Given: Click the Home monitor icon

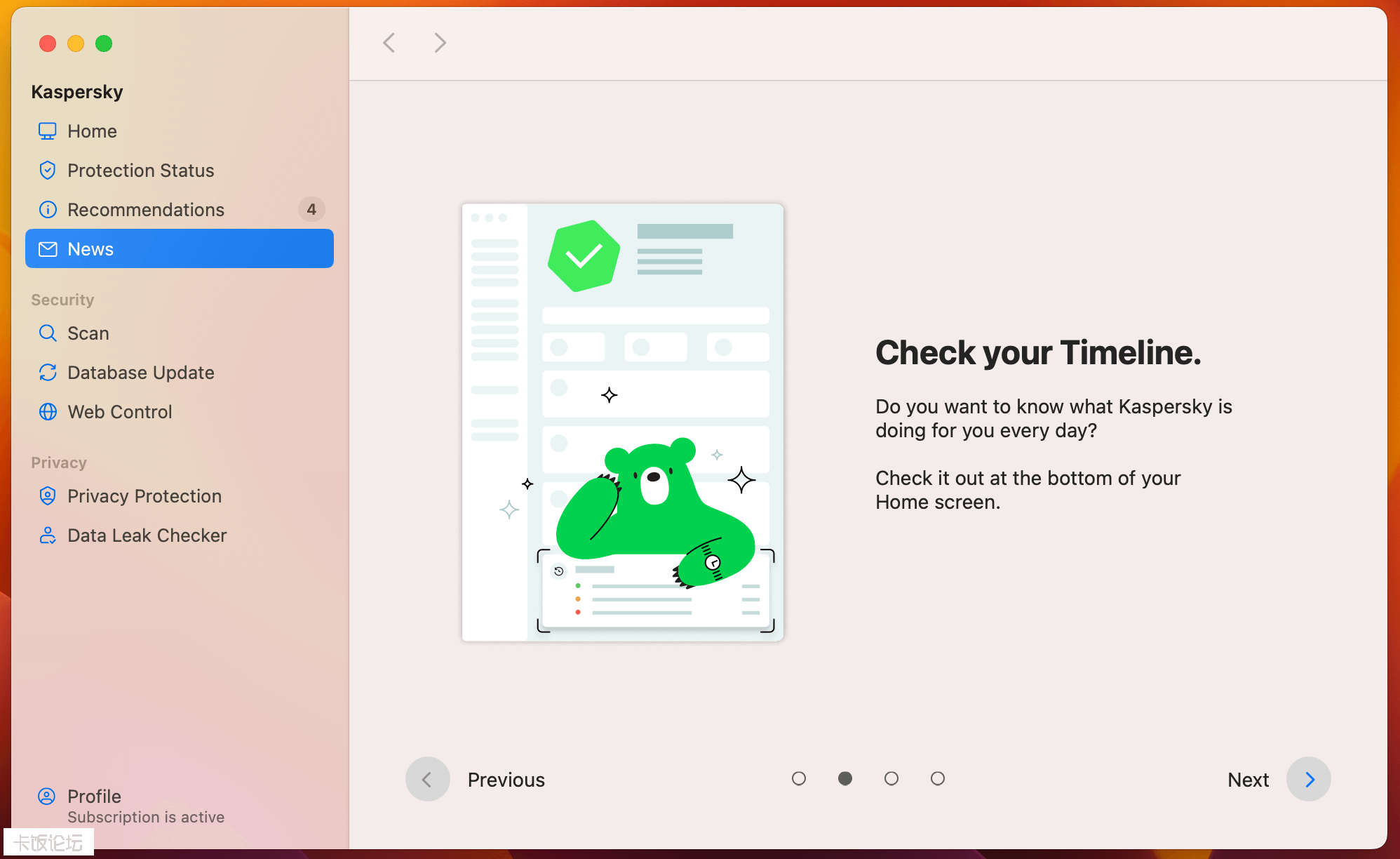Looking at the screenshot, I should (x=48, y=131).
